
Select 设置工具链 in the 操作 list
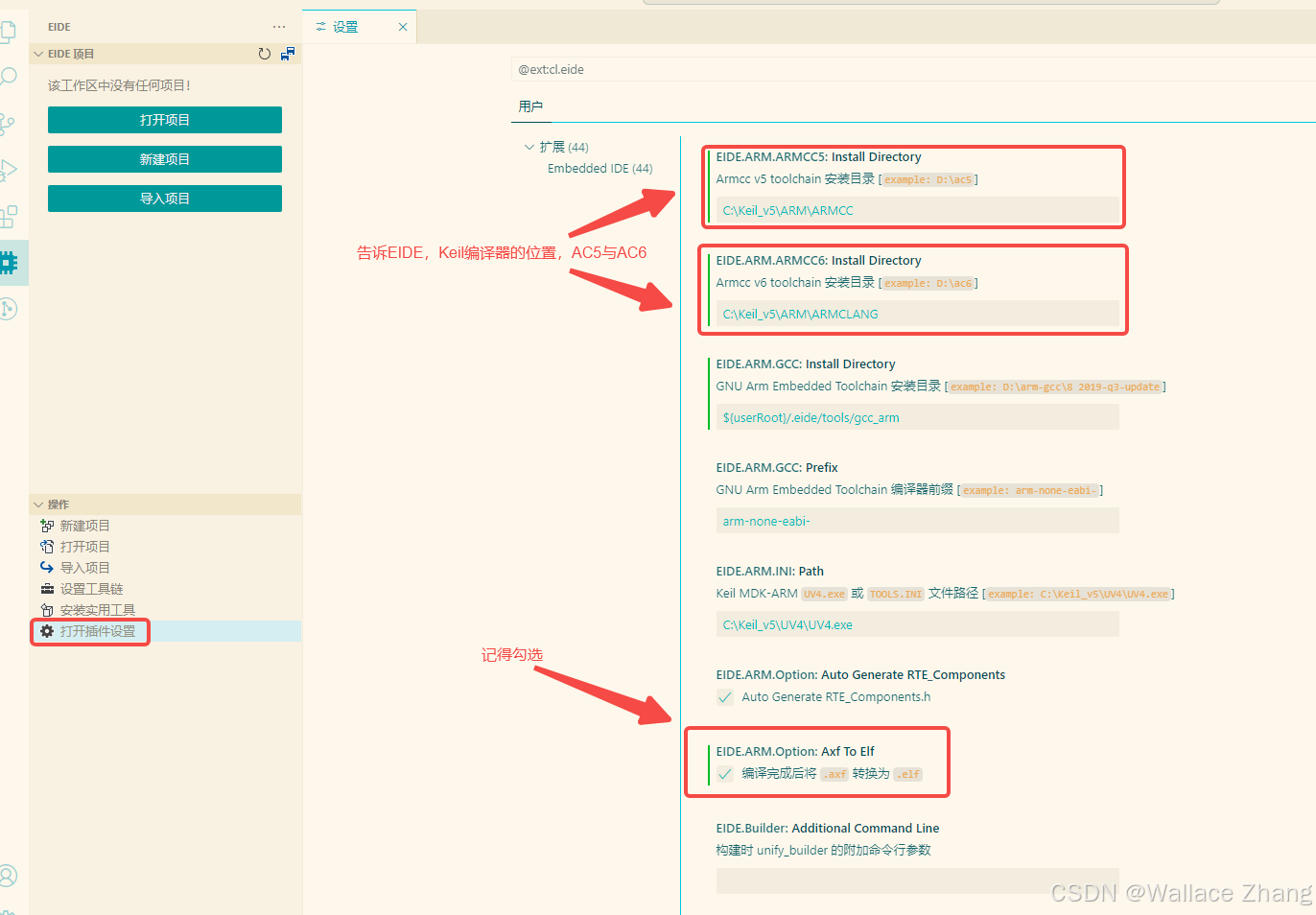tap(92, 589)
